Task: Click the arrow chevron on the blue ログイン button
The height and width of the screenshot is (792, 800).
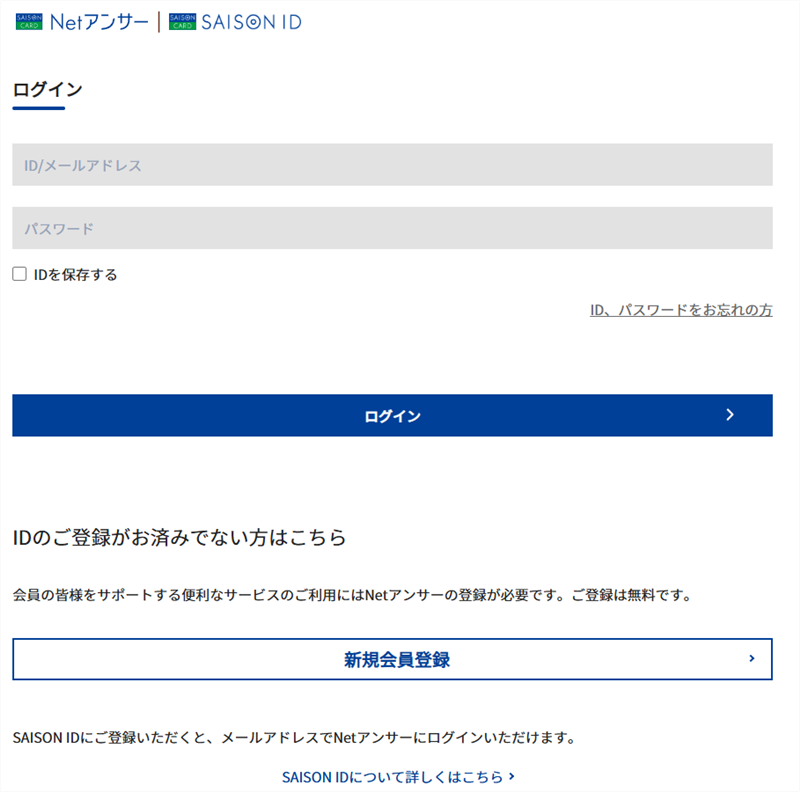Action: click(730, 415)
